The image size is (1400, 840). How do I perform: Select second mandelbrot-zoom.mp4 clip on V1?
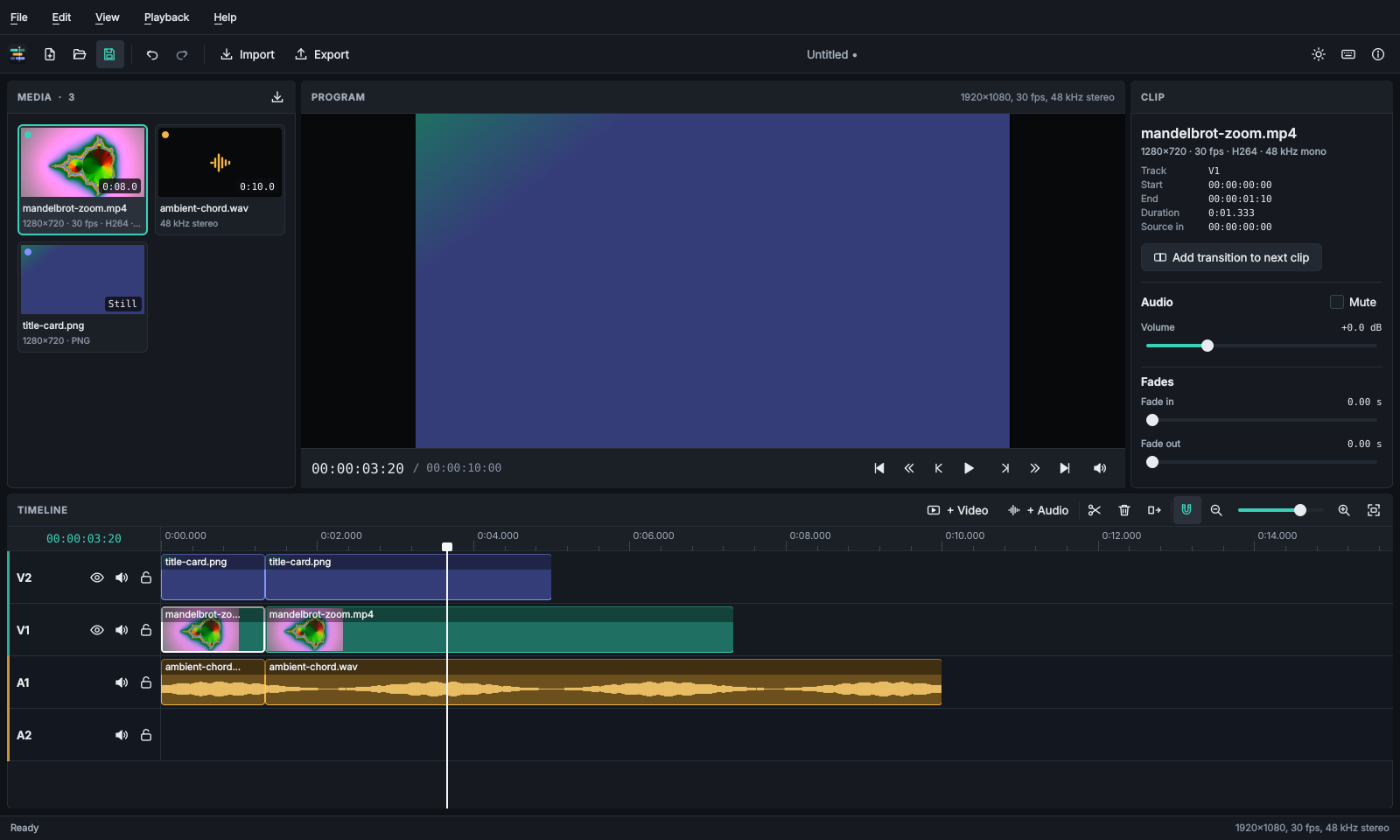pos(499,630)
